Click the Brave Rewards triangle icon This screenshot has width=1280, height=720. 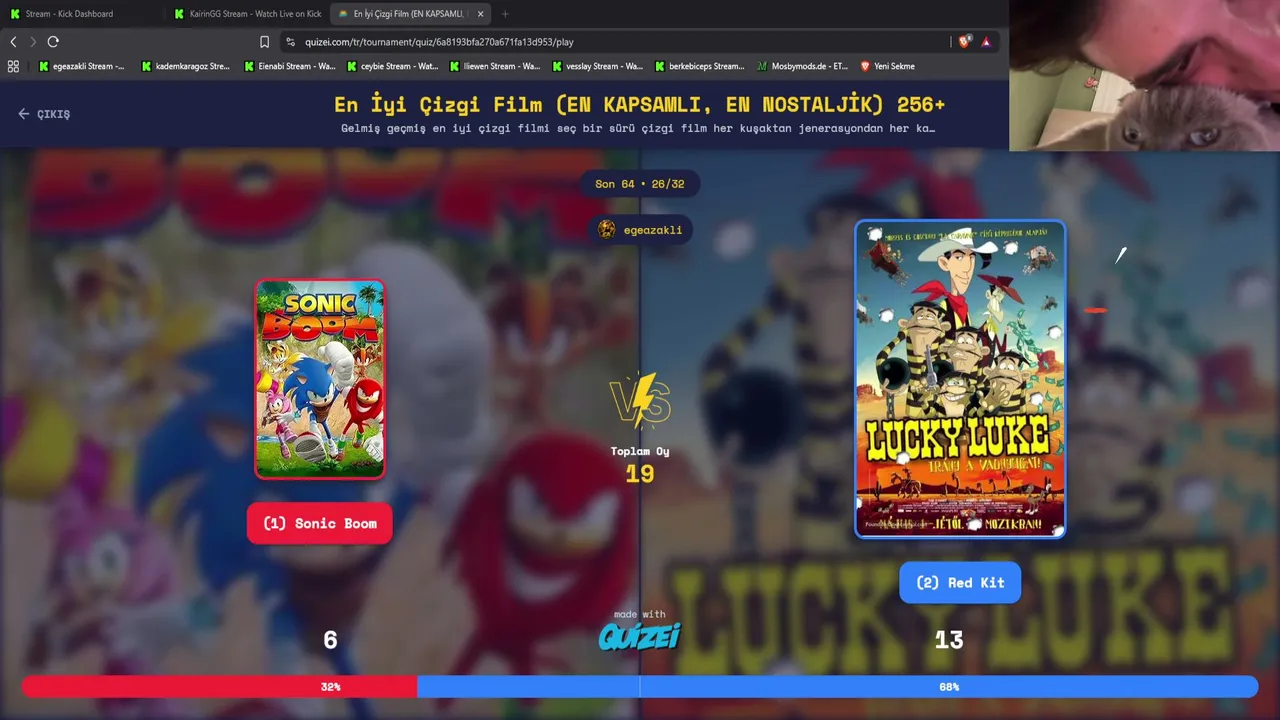[986, 42]
